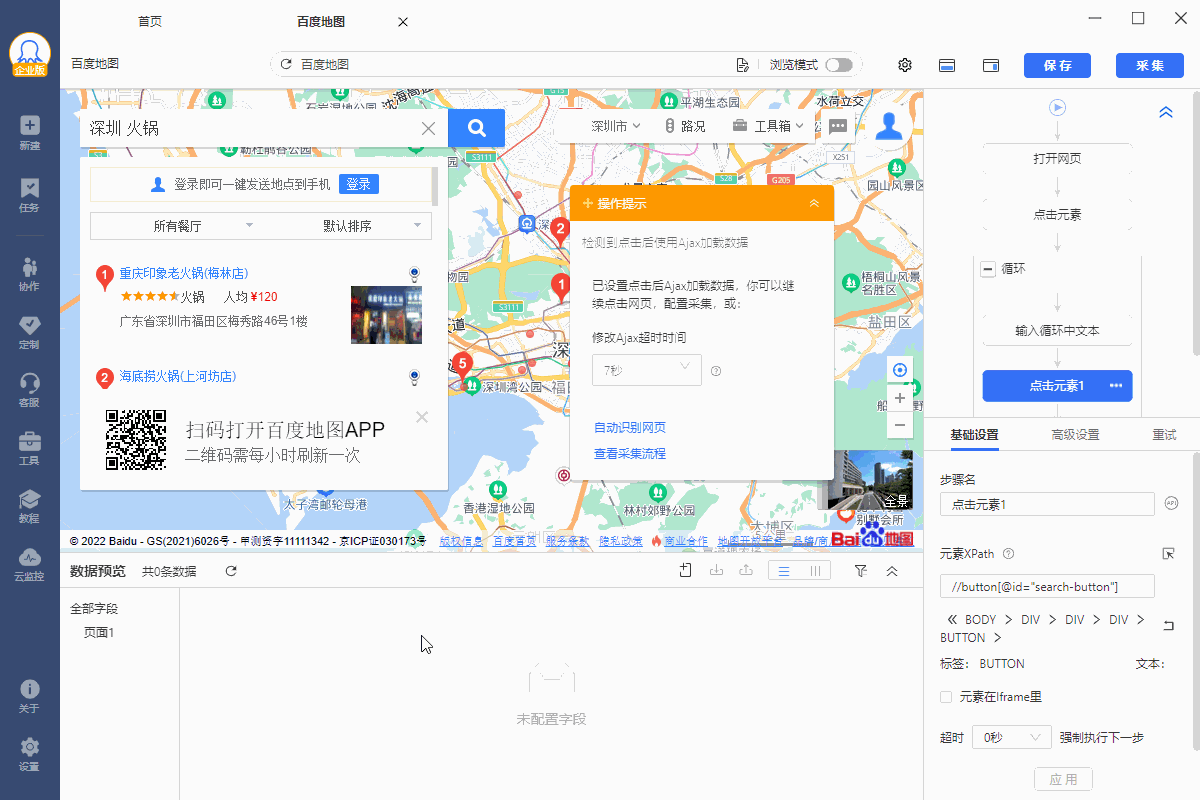Screen dimensions: 1200x800
Task: Click the filter icon in 数据预览
Action: coord(861,571)
